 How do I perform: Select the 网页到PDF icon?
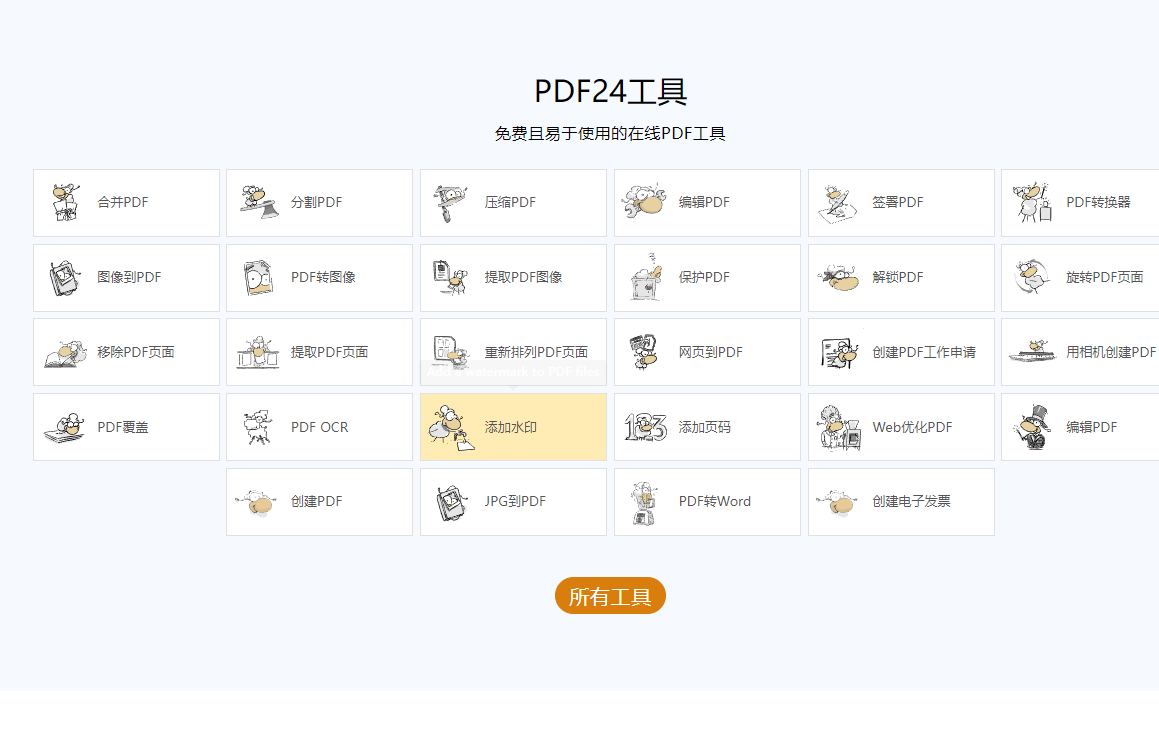[x=644, y=352]
